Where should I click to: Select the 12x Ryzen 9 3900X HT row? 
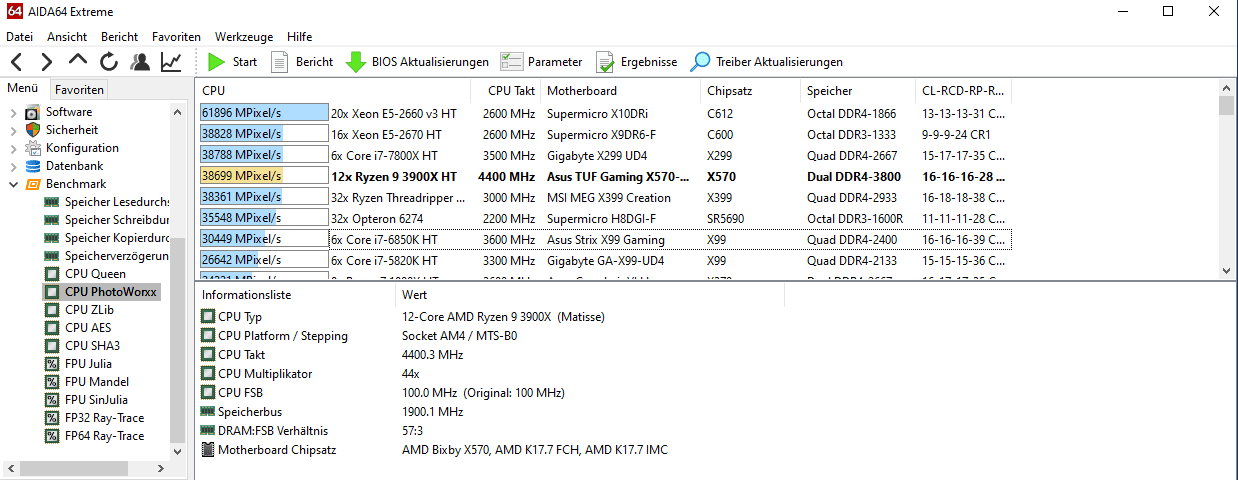pos(605,177)
